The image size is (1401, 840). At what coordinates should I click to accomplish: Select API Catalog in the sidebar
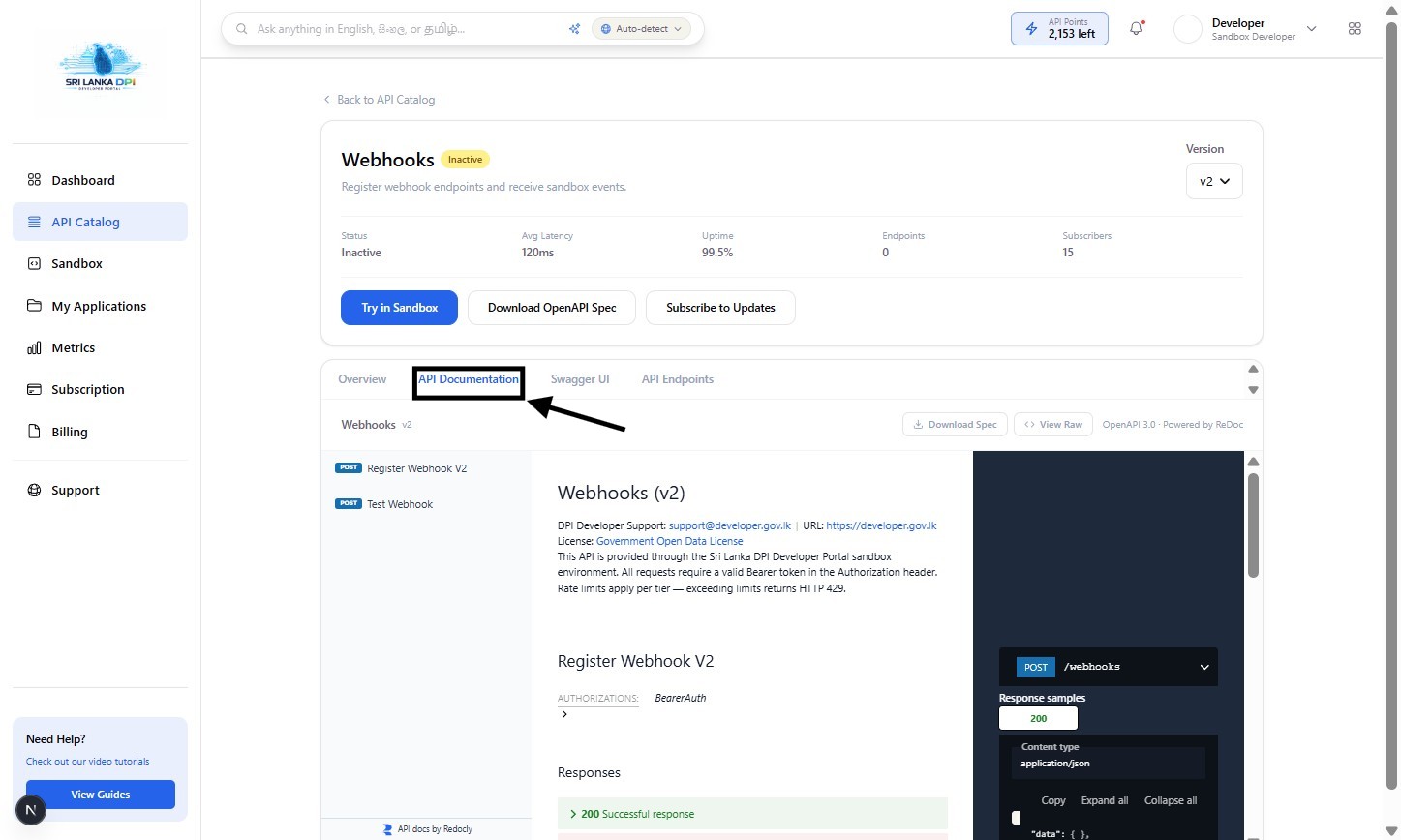tap(100, 222)
